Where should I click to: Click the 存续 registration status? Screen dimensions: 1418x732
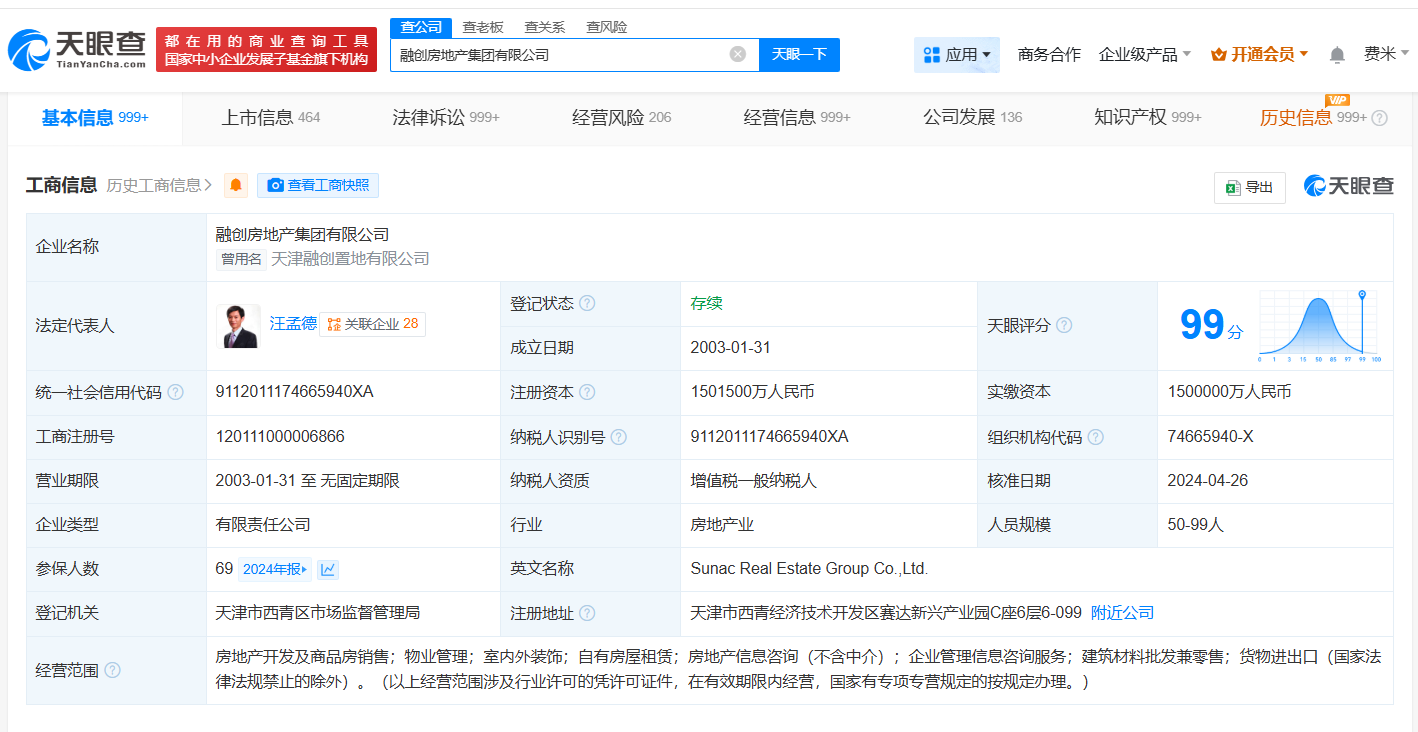point(706,303)
